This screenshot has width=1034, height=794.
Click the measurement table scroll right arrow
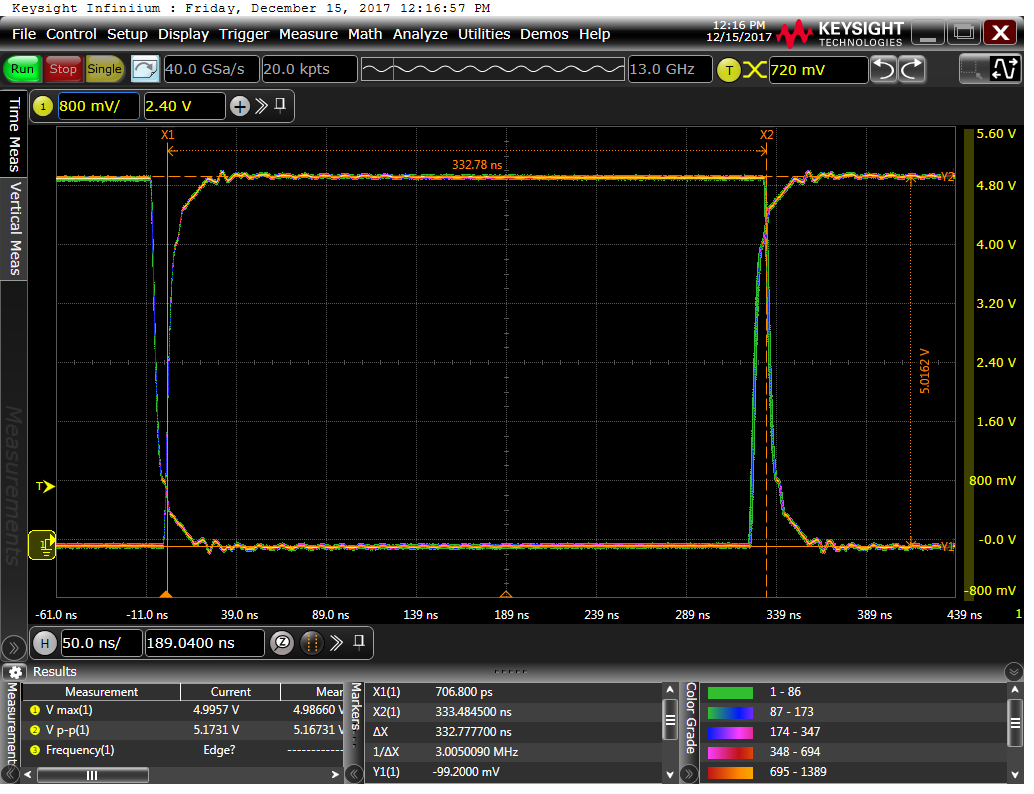tap(335, 775)
